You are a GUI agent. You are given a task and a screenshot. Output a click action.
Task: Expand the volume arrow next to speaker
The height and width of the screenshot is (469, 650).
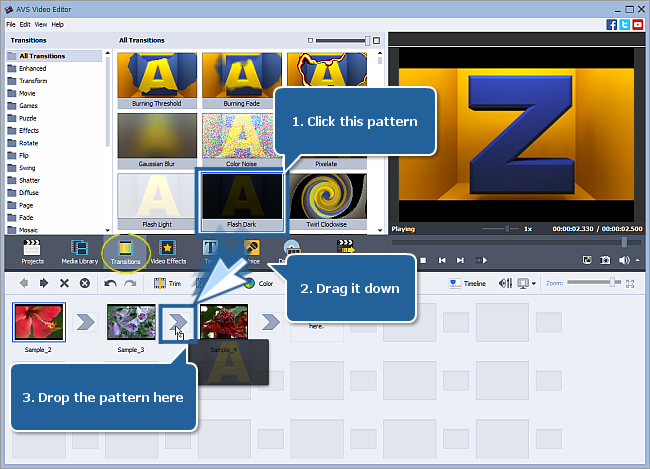tap(638, 260)
